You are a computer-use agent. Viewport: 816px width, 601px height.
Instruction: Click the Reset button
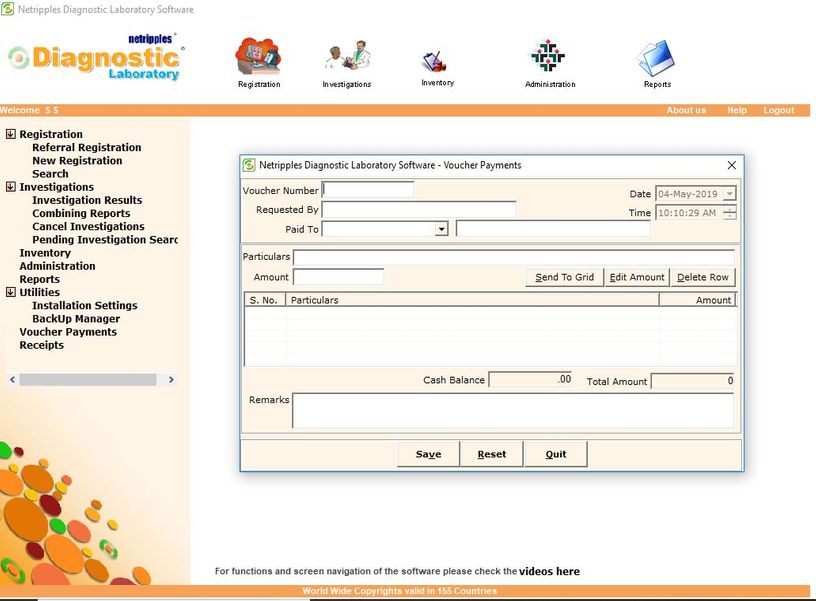(492, 454)
